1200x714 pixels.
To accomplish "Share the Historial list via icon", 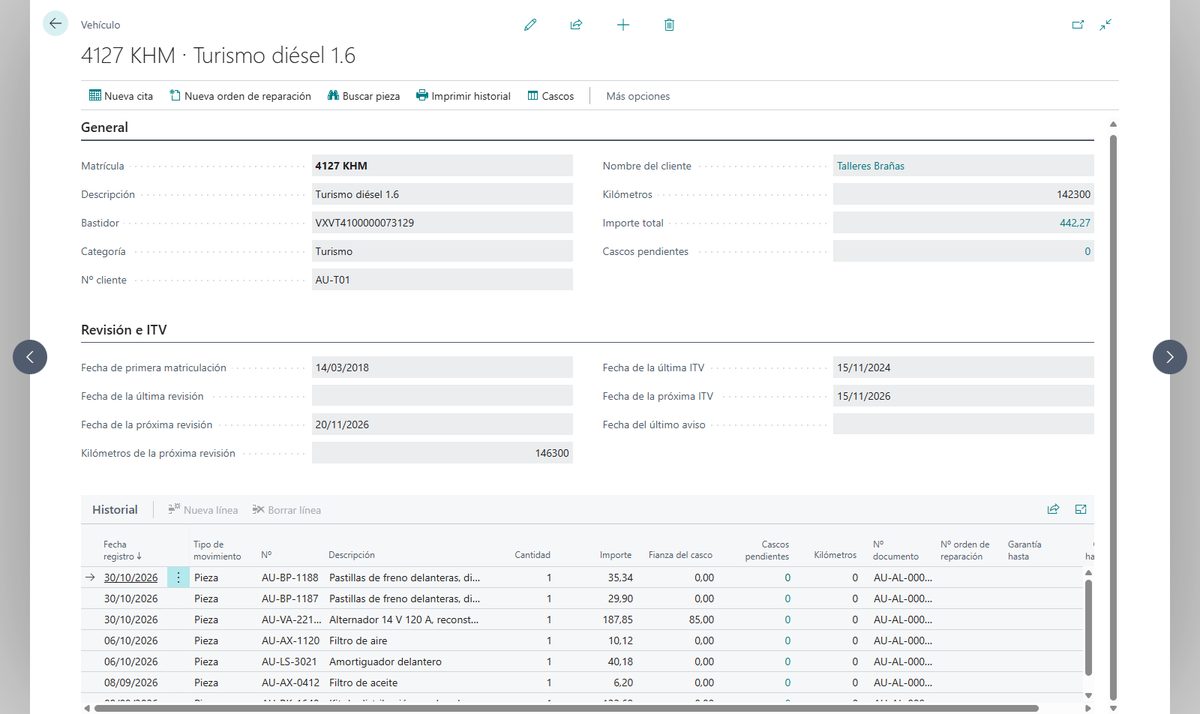I will (x=1053, y=509).
